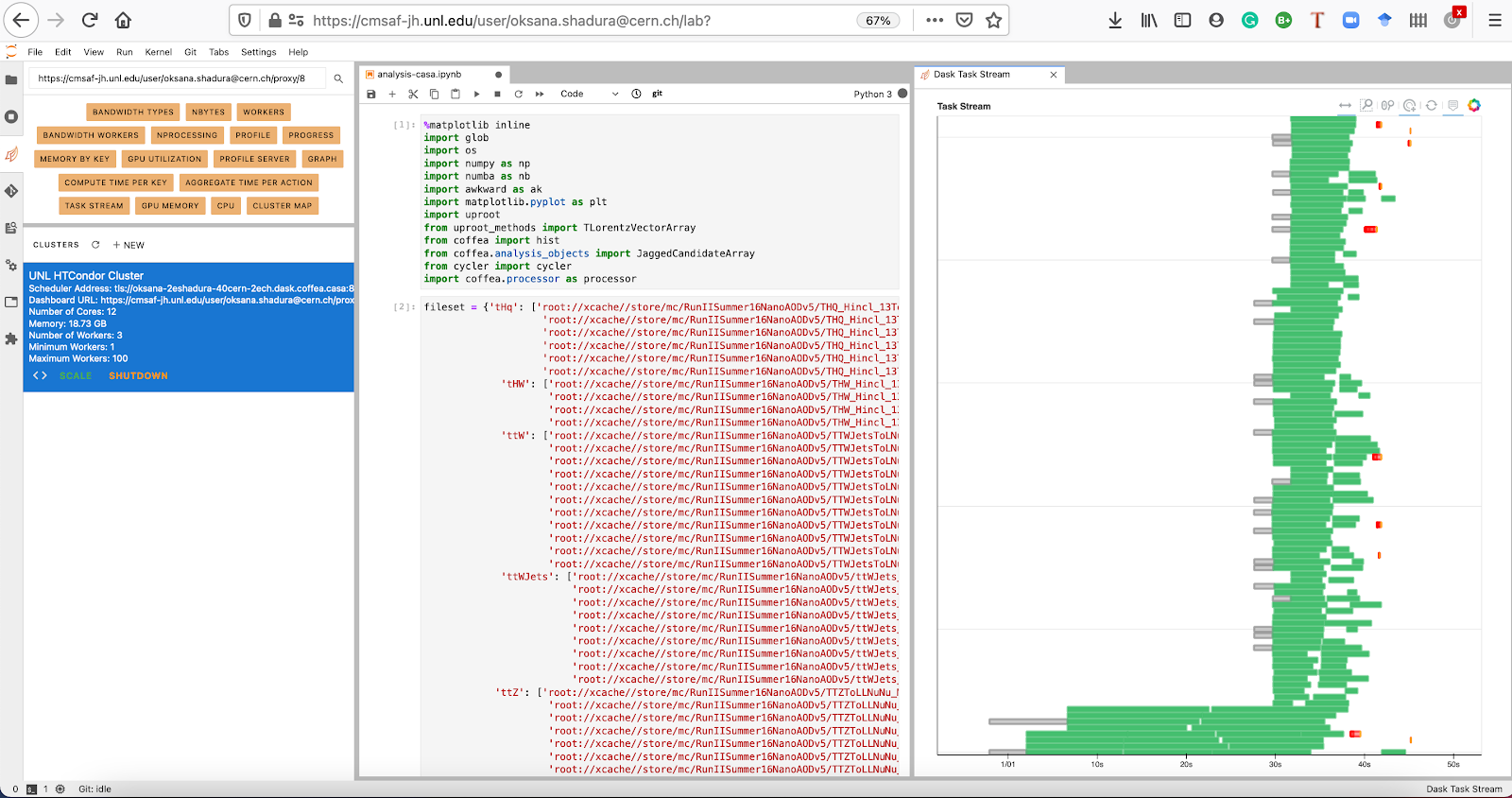Open the CLUSTER MAP dashboard
1512x798 pixels.
pyautogui.click(x=282, y=205)
